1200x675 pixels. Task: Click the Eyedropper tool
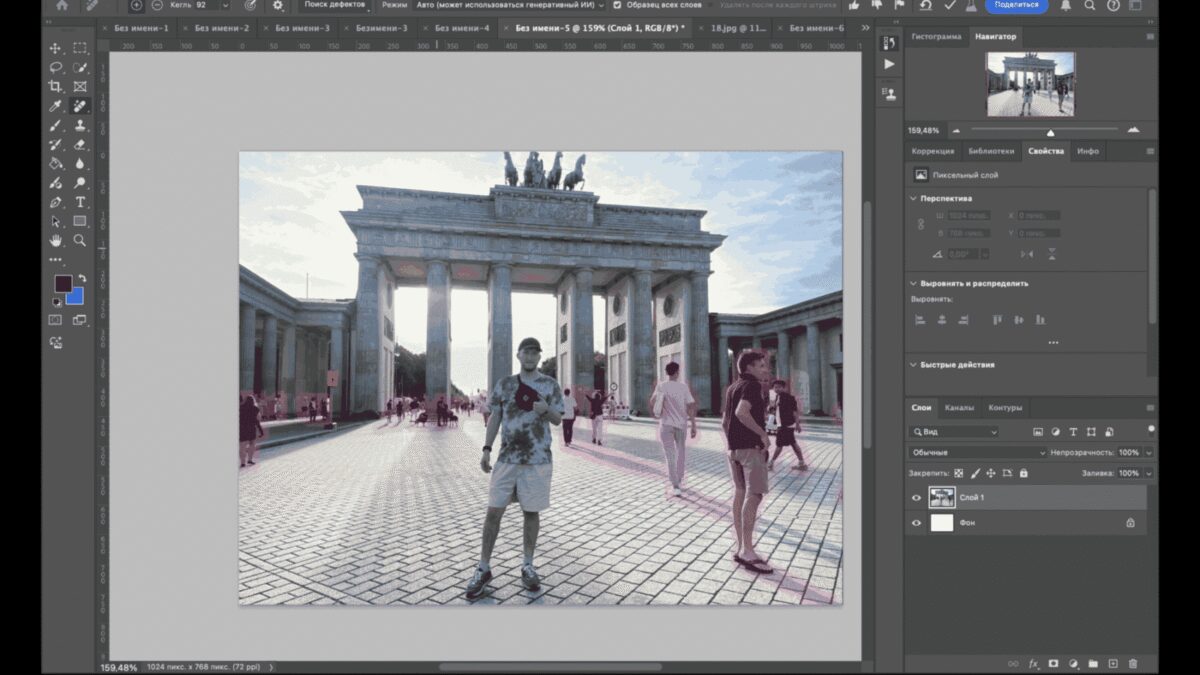click(x=55, y=106)
